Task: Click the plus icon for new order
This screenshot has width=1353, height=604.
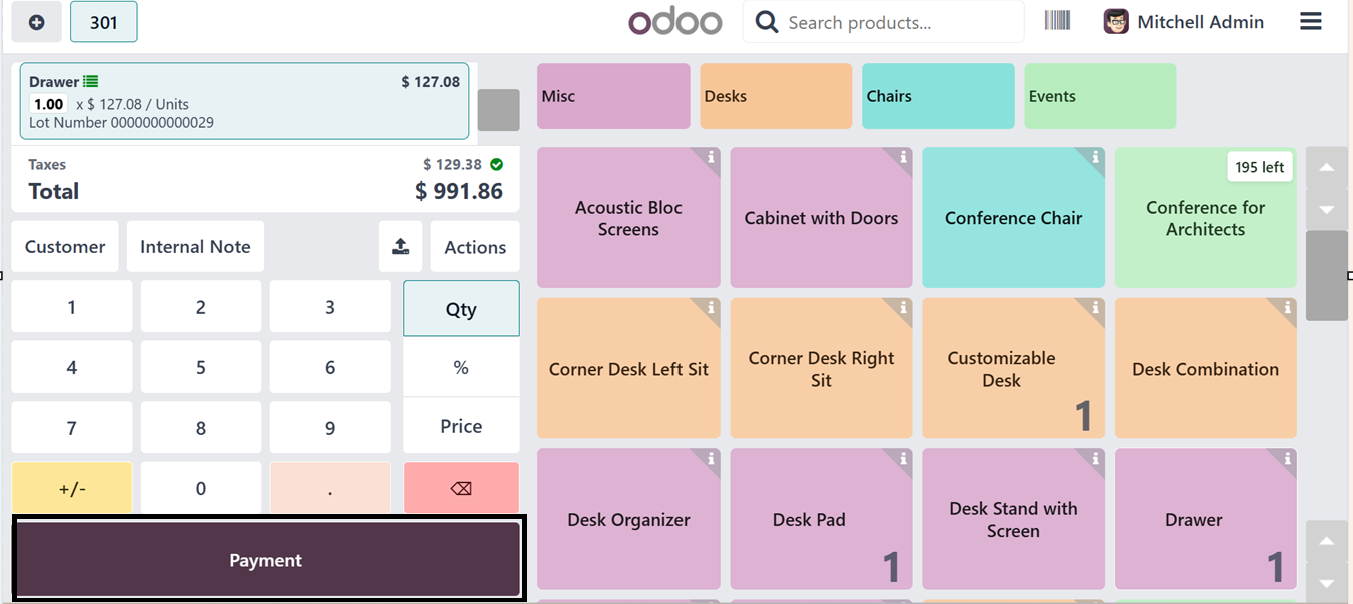Action: pos(37,22)
